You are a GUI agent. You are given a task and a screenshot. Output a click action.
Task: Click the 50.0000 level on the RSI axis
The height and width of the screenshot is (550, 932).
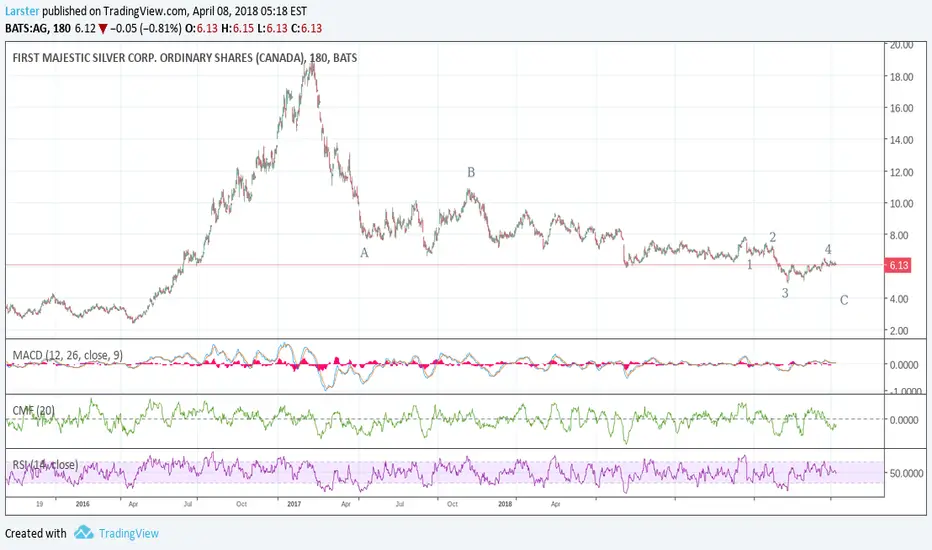[x=906, y=473]
